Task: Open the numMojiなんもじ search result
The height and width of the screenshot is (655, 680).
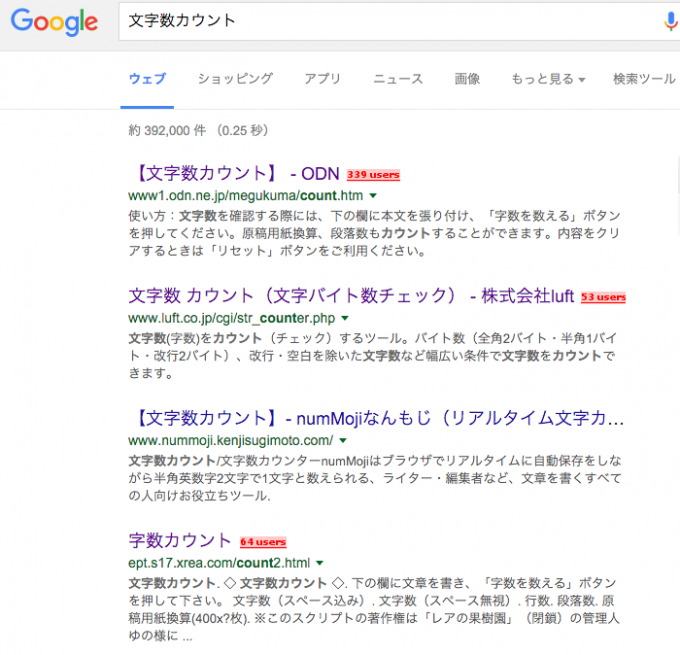Action: tap(376, 418)
